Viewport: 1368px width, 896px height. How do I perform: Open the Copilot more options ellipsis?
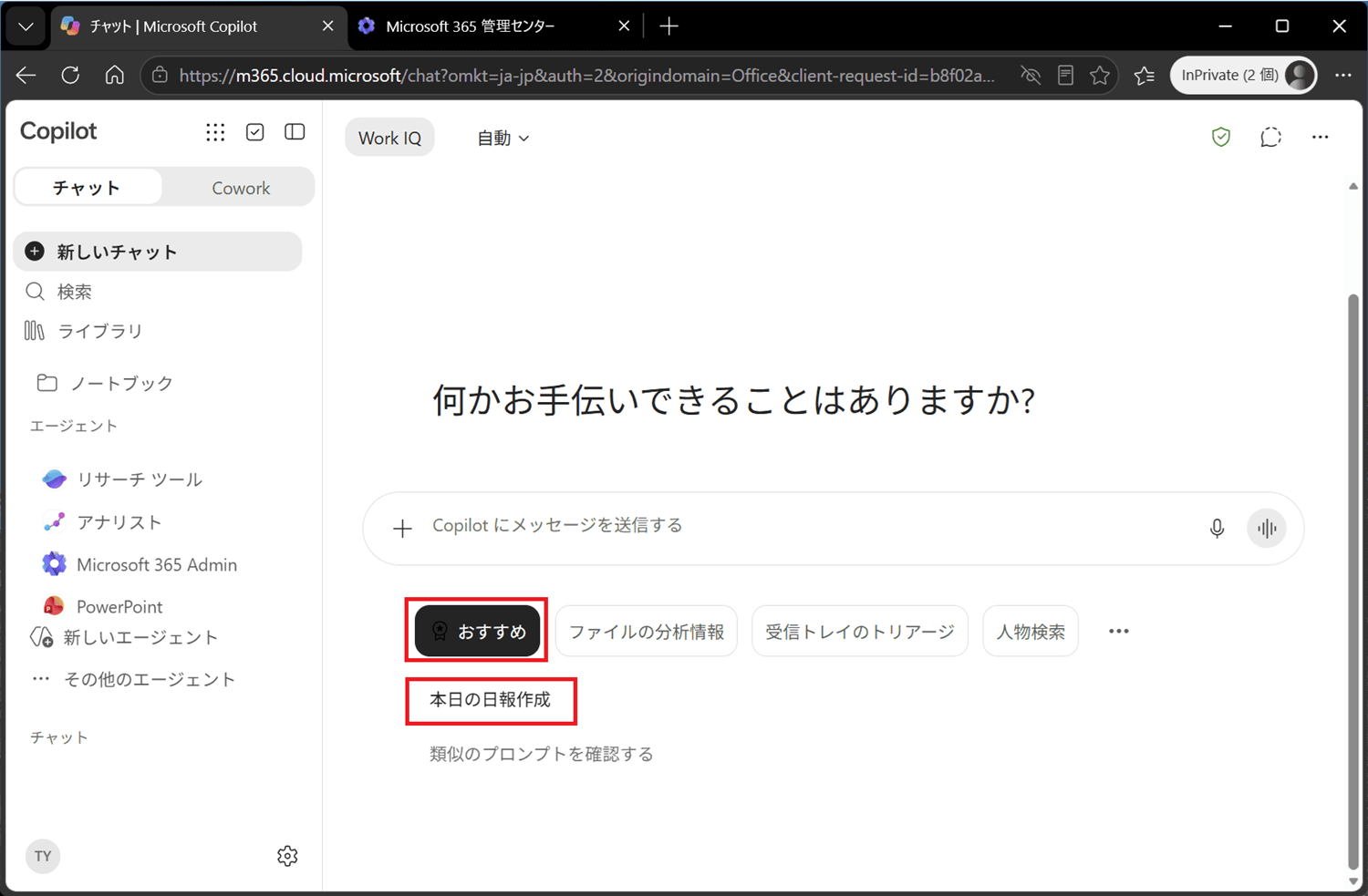[x=1321, y=137]
